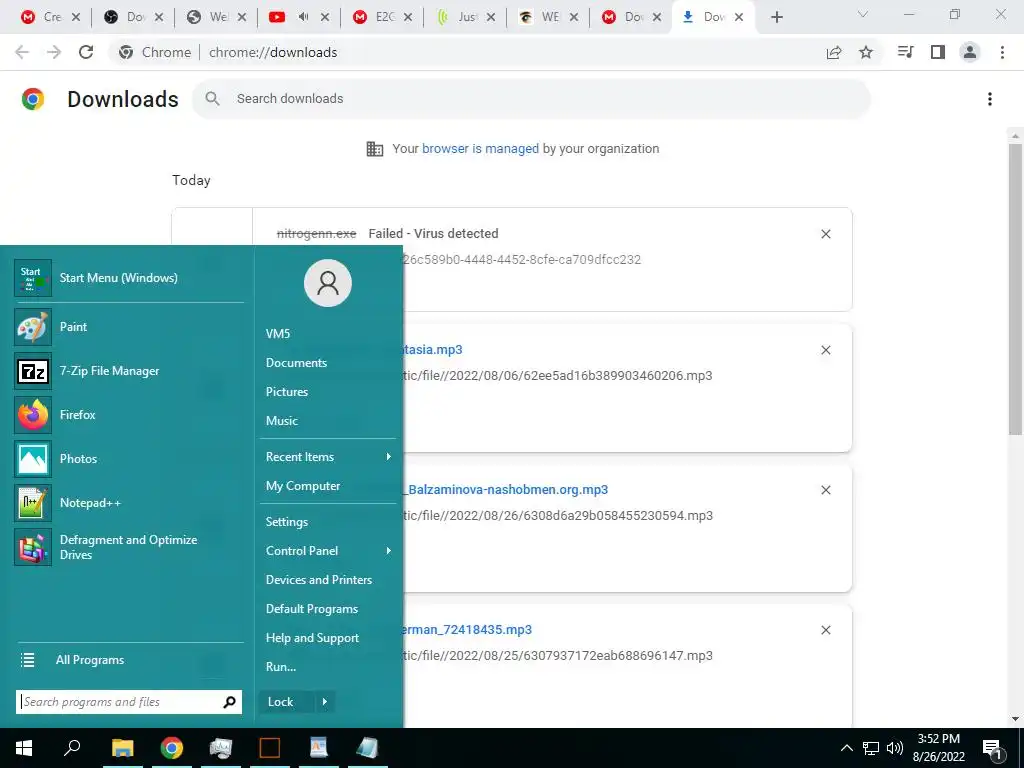Open Paint from the start menu
This screenshot has width=1024, height=768.
129,327
